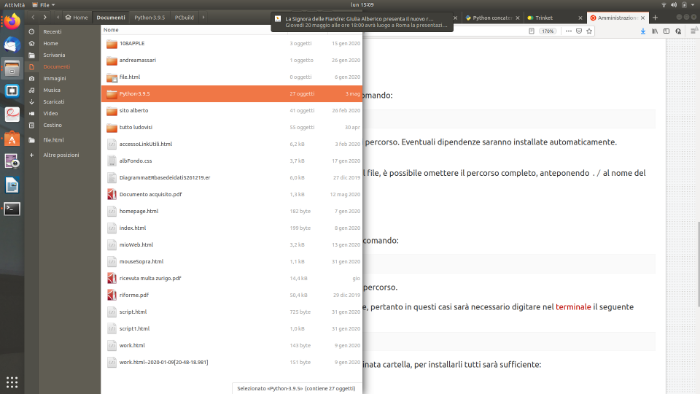The height and width of the screenshot is (394, 700).
Task: Open page actions three-dots menu
Action: (x=568, y=31)
